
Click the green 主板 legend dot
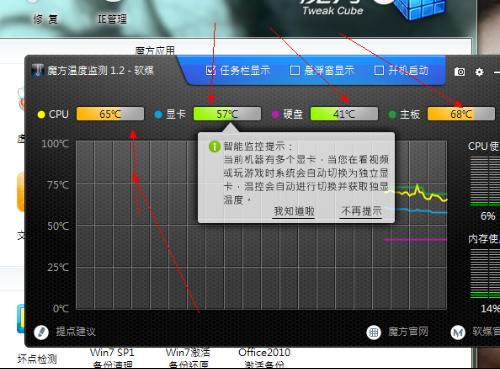(392, 115)
